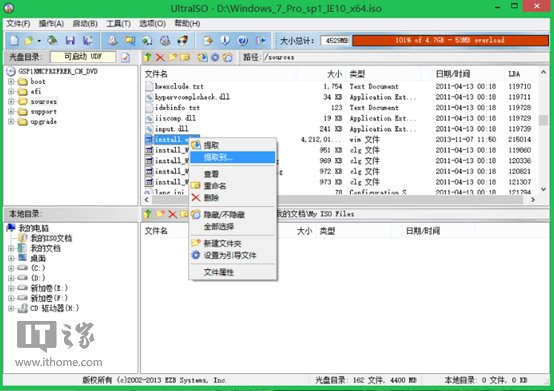Click the file list vertical scrollbar thumb
The image size is (554, 391).
(543, 120)
